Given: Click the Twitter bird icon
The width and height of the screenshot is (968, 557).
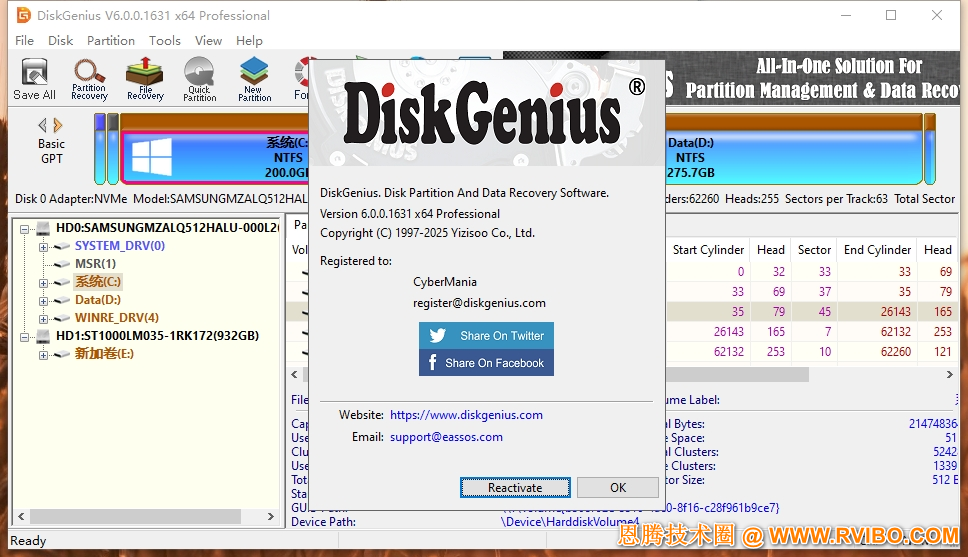Looking at the screenshot, I should [438, 335].
